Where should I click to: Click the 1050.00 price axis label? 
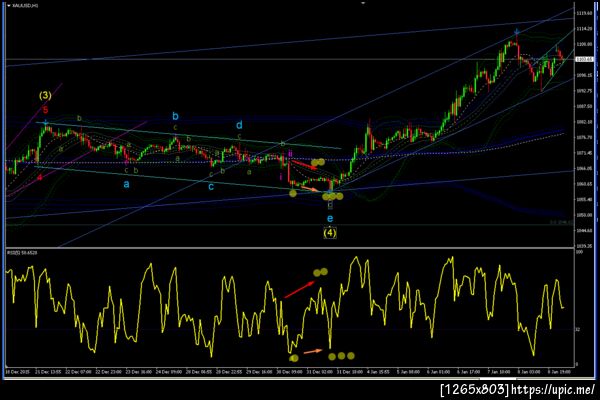[x=584, y=215]
